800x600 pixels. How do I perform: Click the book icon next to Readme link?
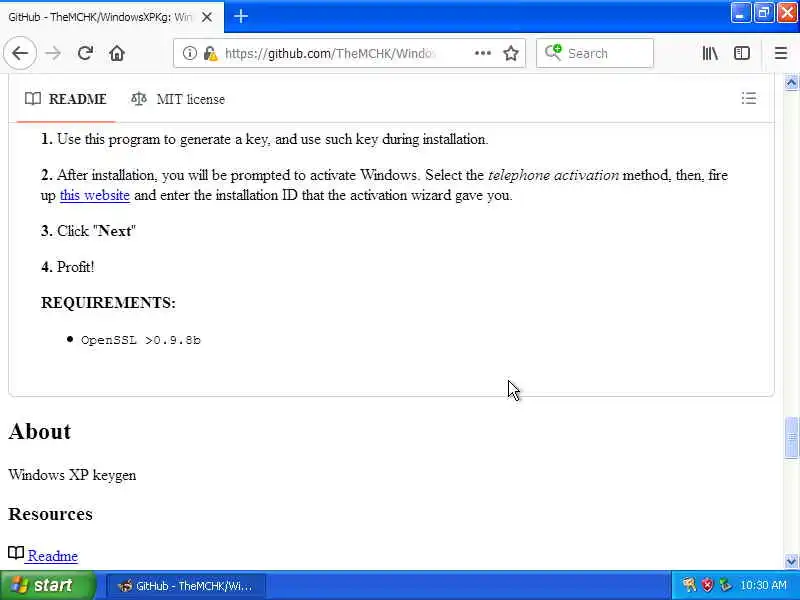pyautogui.click(x=16, y=553)
